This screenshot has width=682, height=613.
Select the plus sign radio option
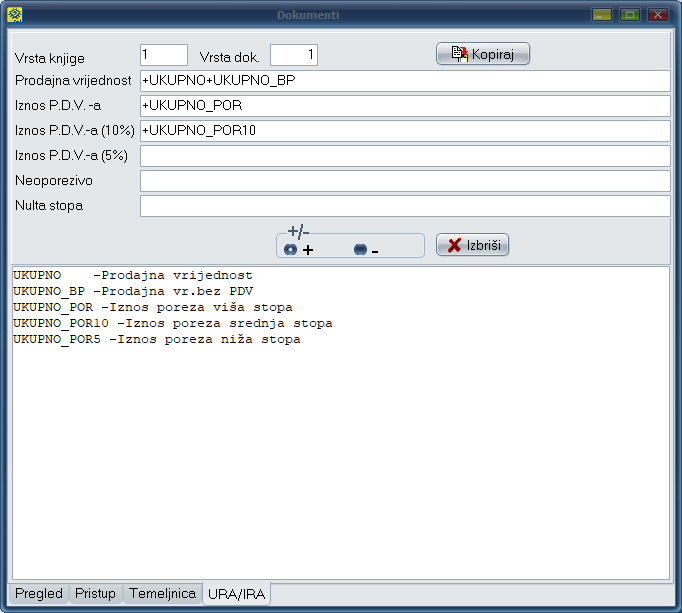click(x=291, y=250)
